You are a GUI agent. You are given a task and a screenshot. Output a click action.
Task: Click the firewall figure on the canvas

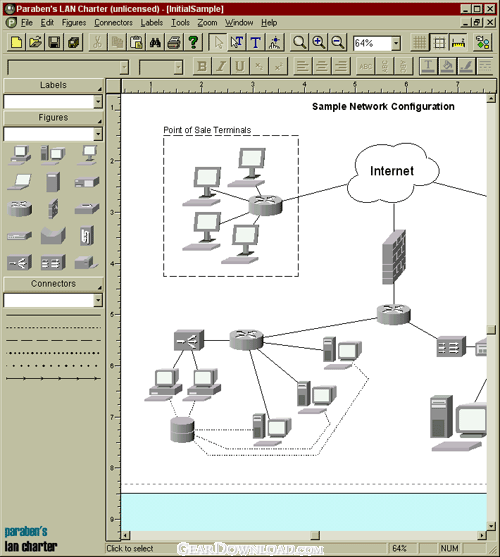click(394, 257)
